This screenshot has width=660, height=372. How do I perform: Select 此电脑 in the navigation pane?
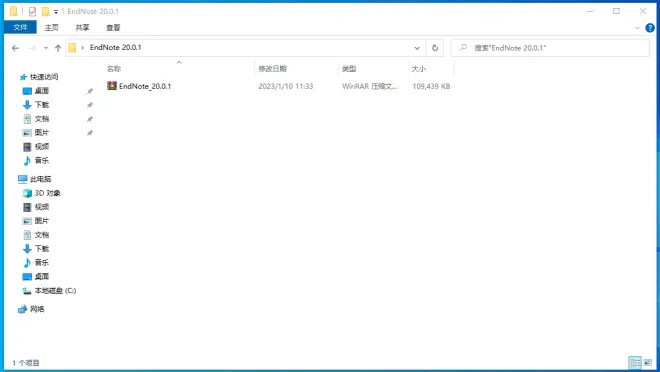coord(40,179)
